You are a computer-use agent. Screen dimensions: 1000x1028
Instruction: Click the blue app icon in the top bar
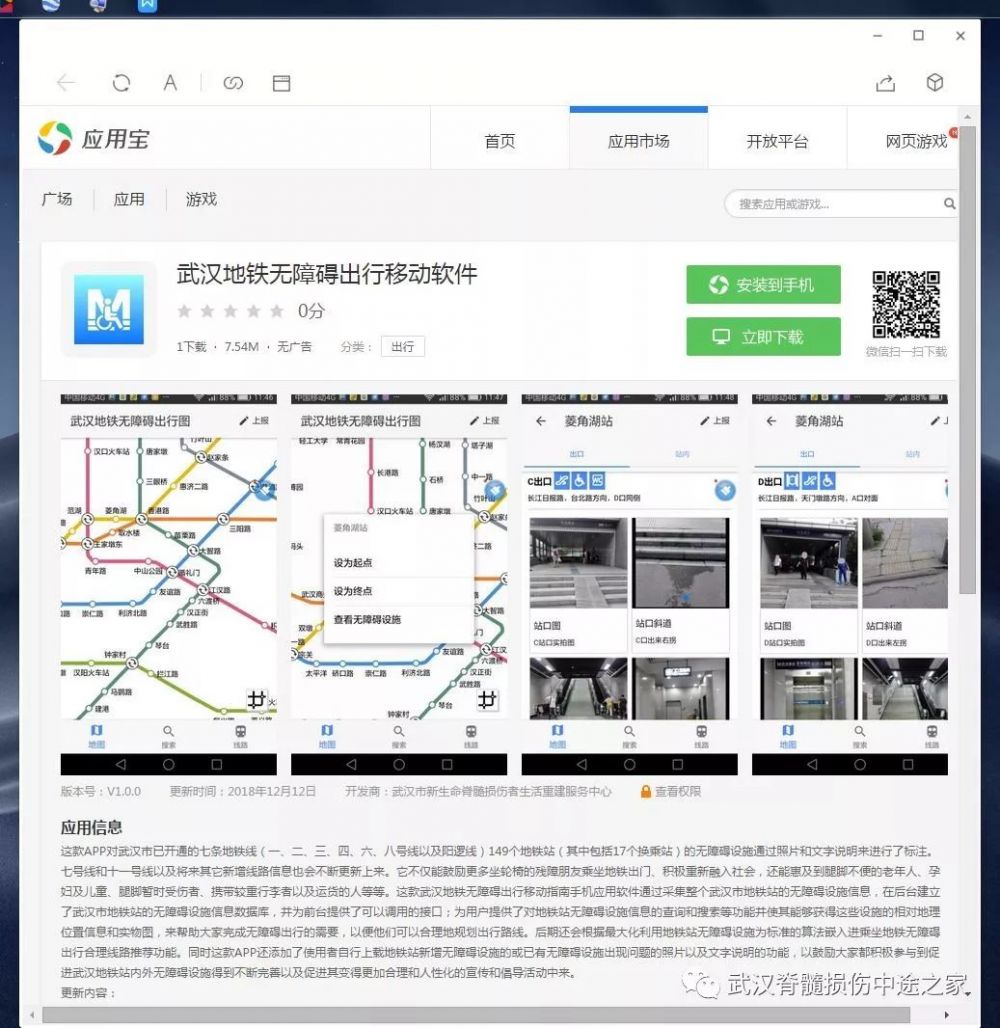point(148,5)
